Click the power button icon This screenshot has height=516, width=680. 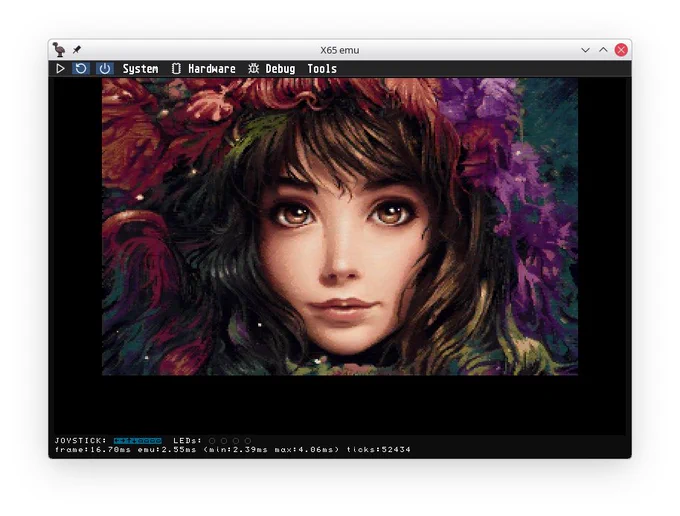point(105,69)
